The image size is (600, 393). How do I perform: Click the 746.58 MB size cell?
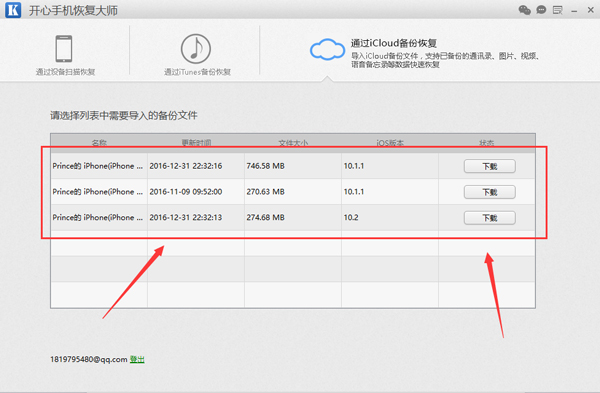tap(265, 166)
